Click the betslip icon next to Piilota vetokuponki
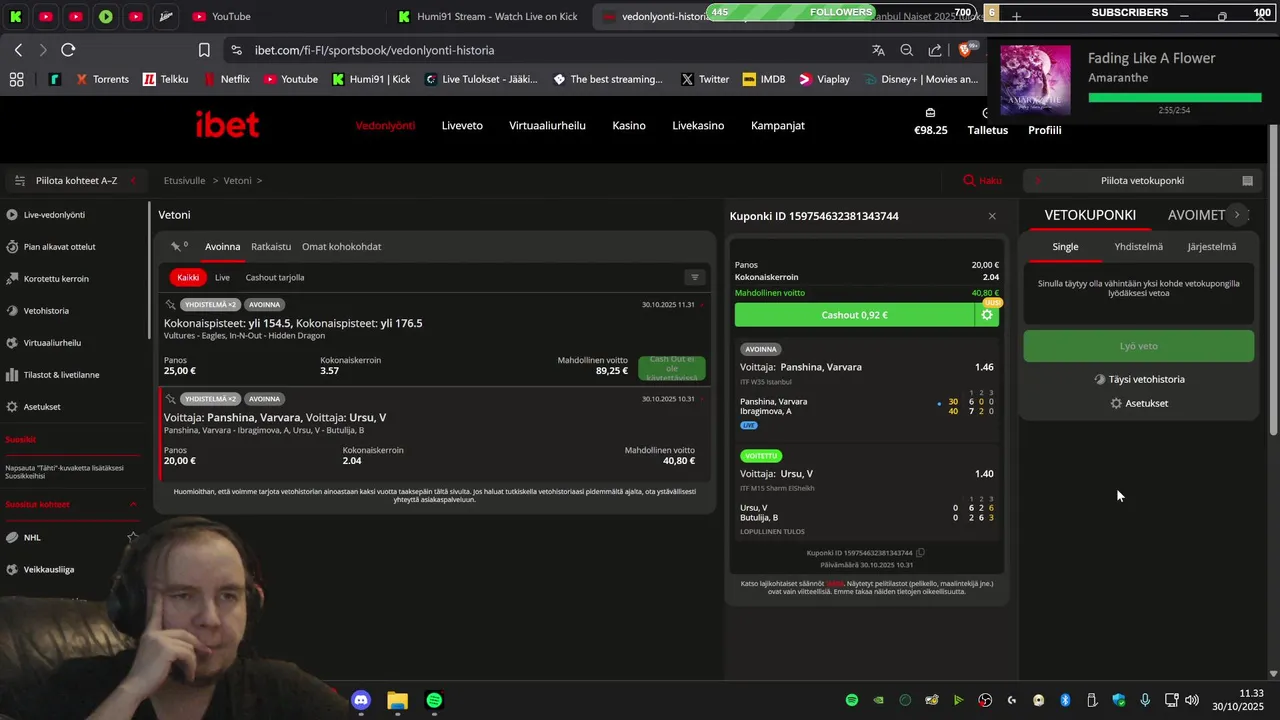 pyautogui.click(x=1247, y=181)
